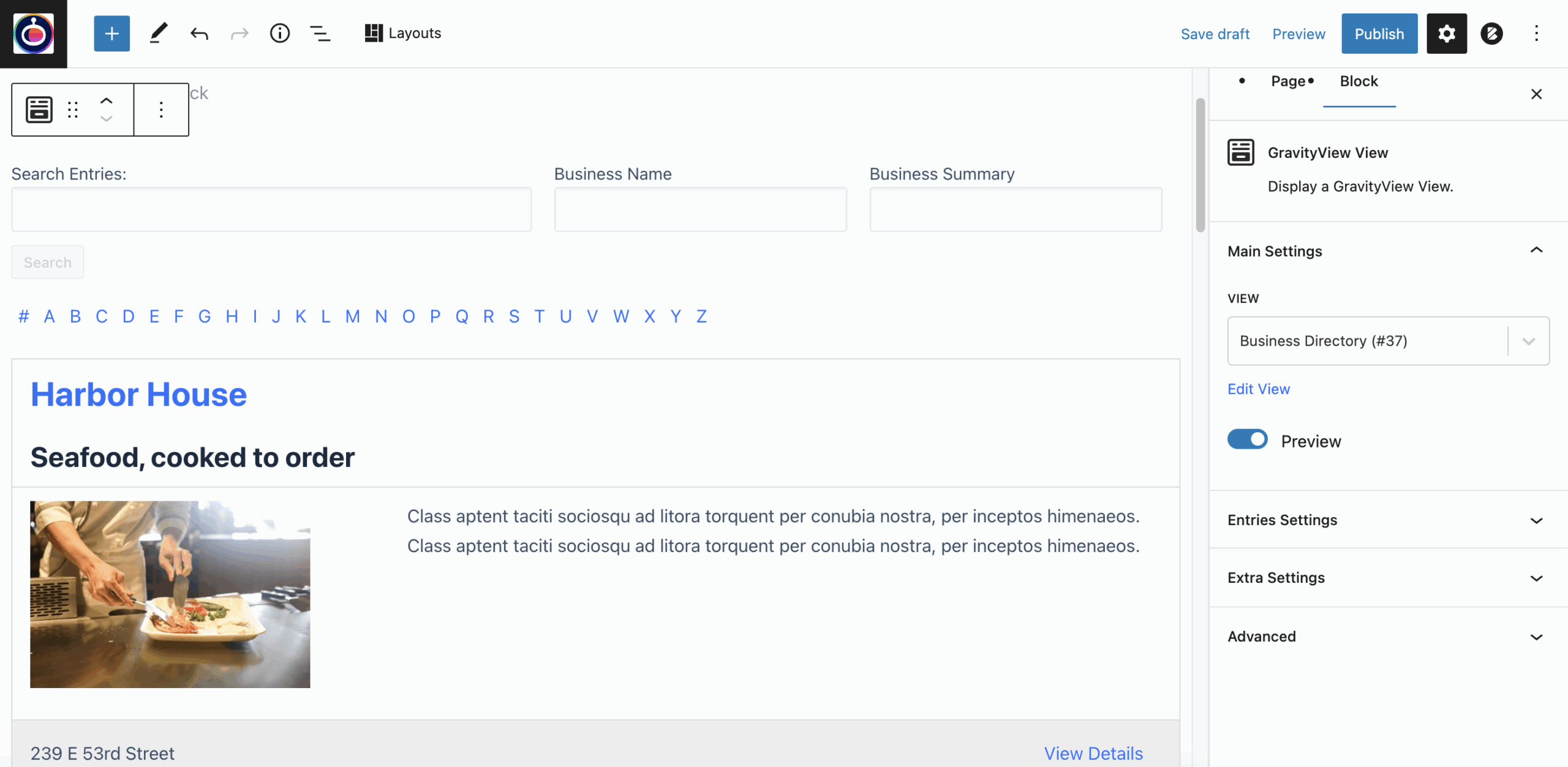The width and height of the screenshot is (1568, 767).
Task: Click the Undo arrow icon
Action: (x=199, y=34)
